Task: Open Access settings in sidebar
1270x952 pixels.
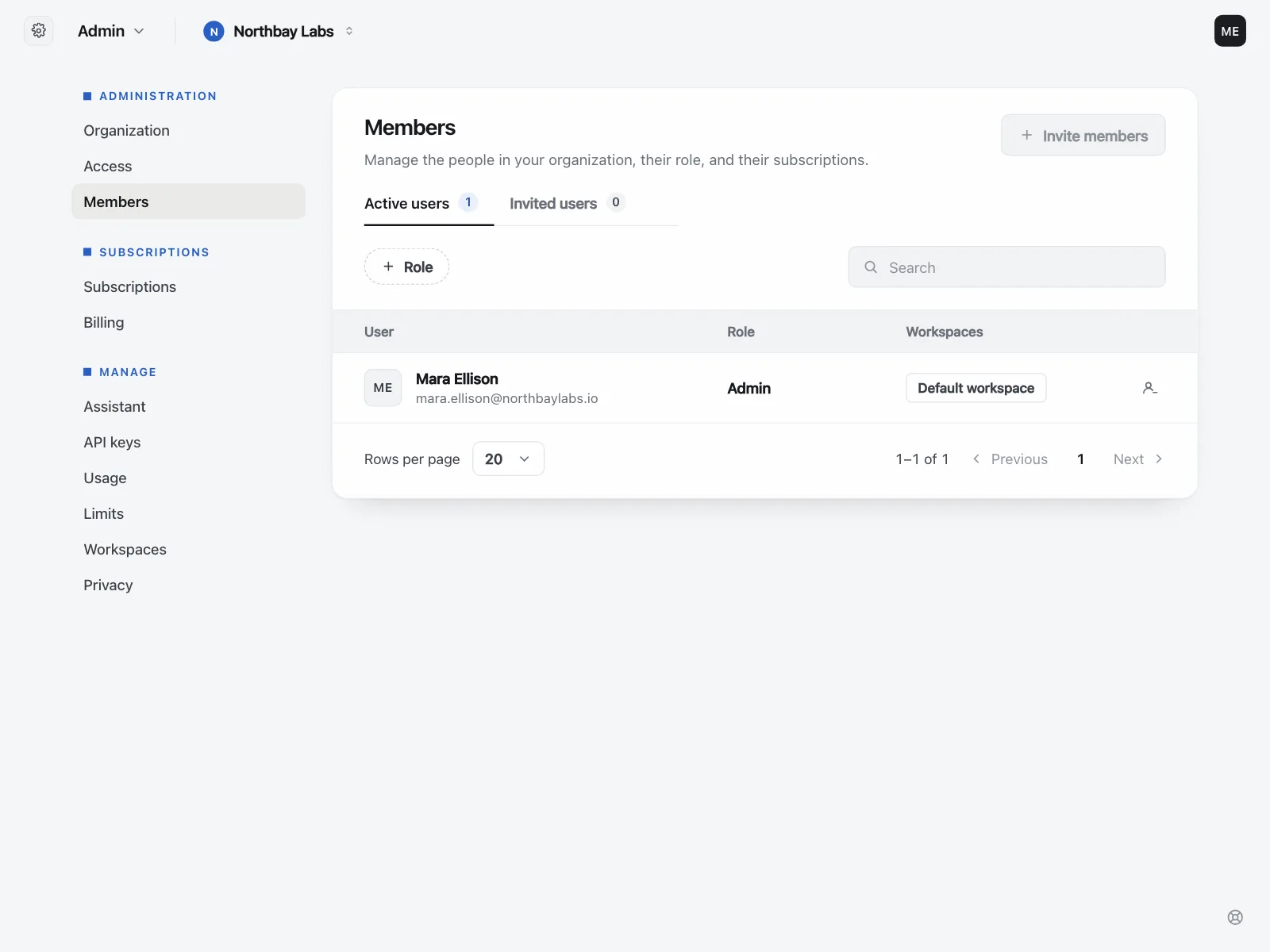Action: [188, 166]
